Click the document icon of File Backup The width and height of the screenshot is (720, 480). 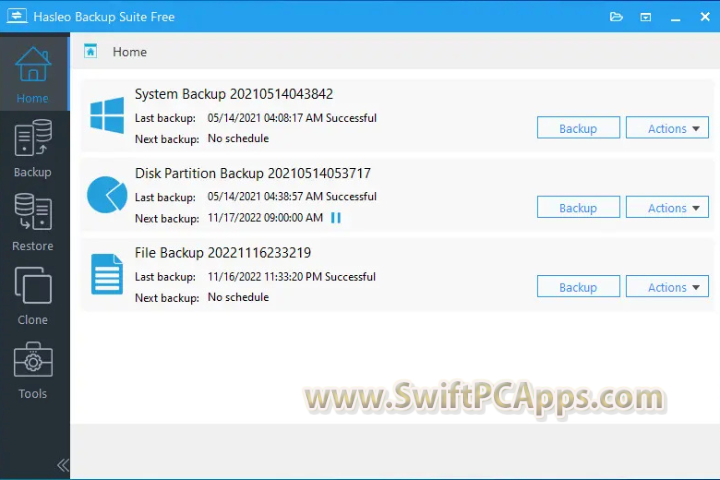[107, 274]
